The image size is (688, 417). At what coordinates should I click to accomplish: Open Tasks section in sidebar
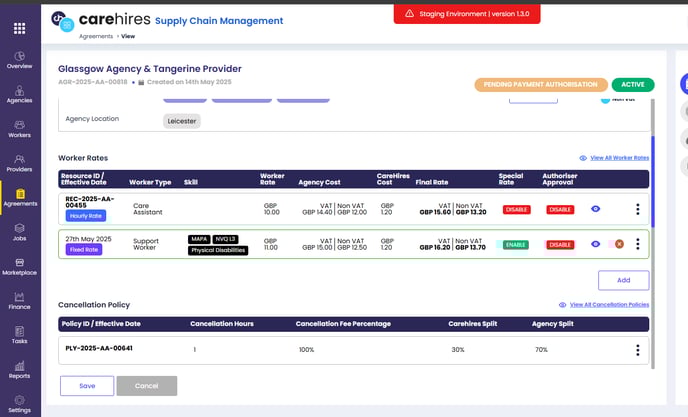tap(19, 335)
